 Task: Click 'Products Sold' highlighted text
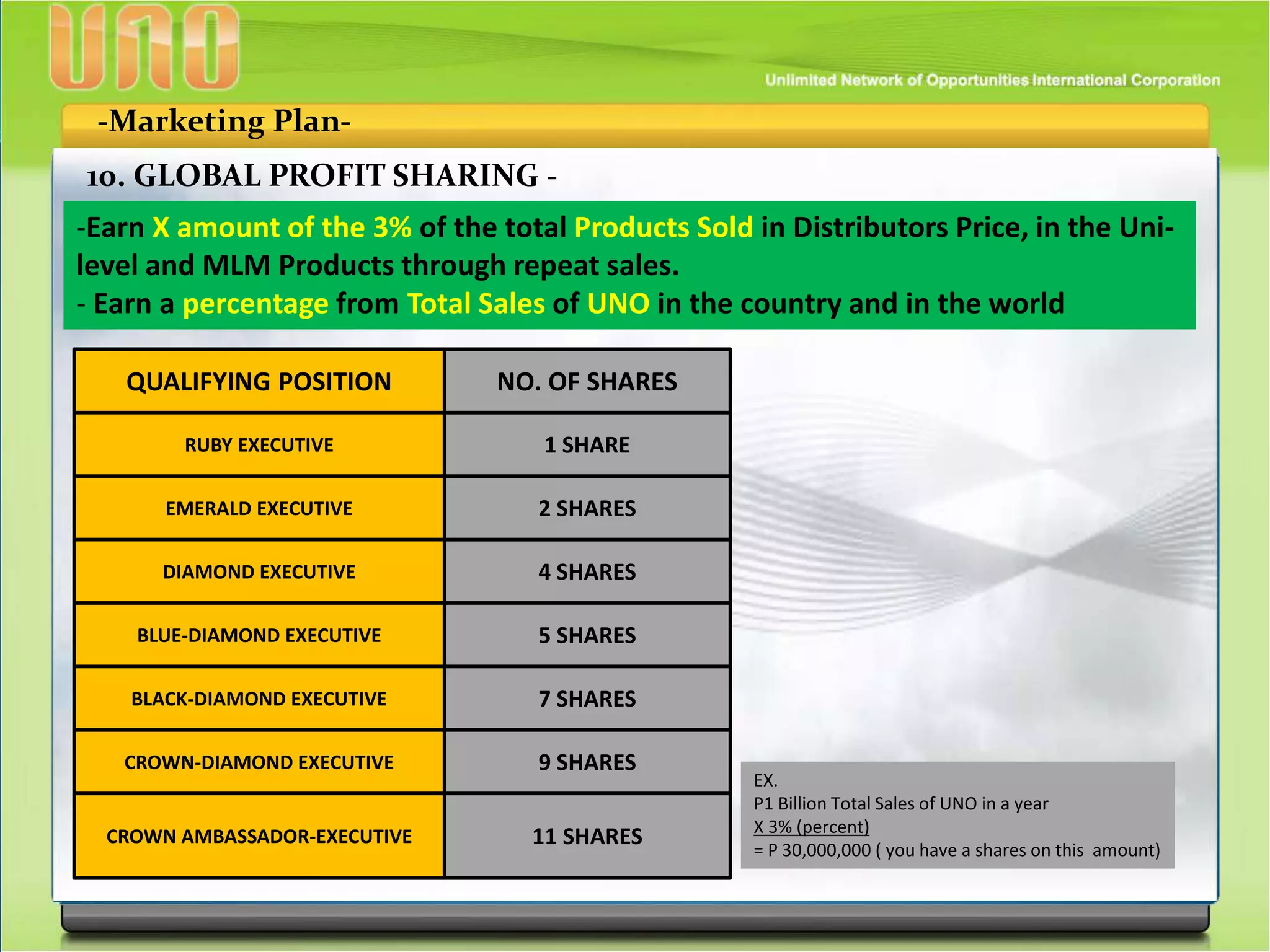(664, 227)
